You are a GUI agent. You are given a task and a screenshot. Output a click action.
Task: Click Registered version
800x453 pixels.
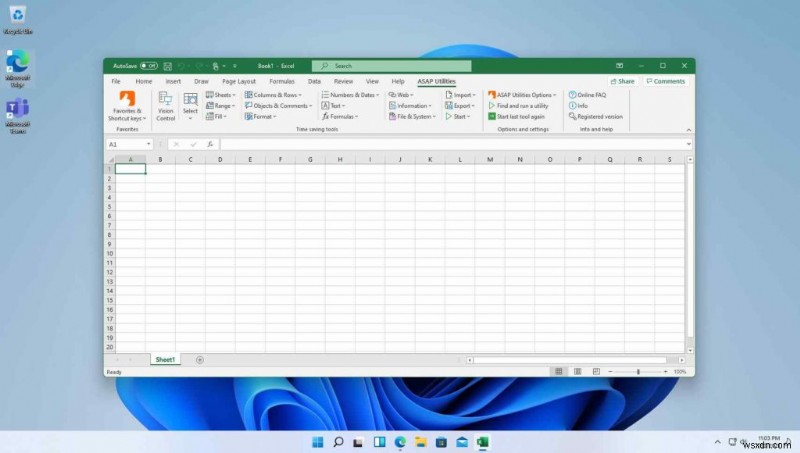(x=595, y=116)
